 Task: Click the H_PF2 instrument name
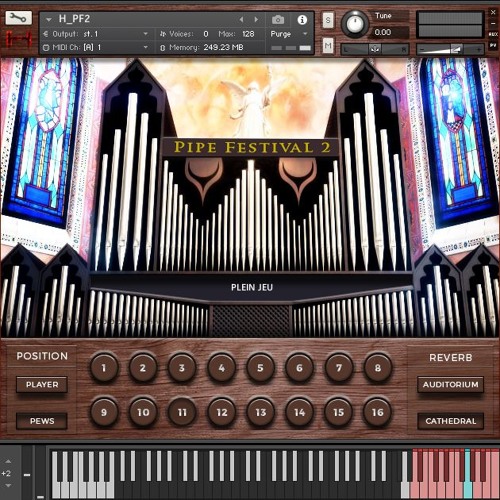pyautogui.click(x=74, y=19)
